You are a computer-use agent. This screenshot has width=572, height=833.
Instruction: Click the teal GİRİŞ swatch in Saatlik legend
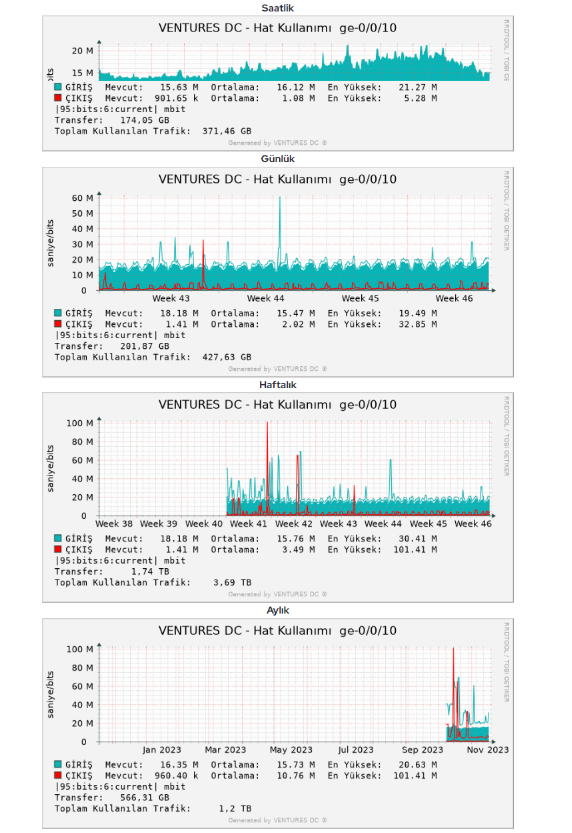pyautogui.click(x=58, y=87)
